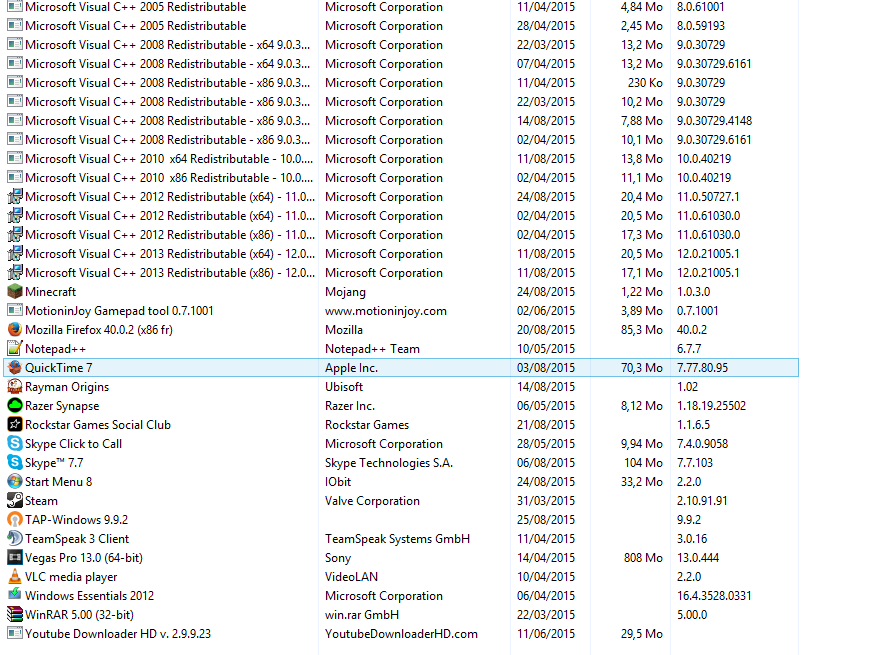The height and width of the screenshot is (655, 885).
Task: Click the Skype 7.7 icon
Action: coord(15,463)
